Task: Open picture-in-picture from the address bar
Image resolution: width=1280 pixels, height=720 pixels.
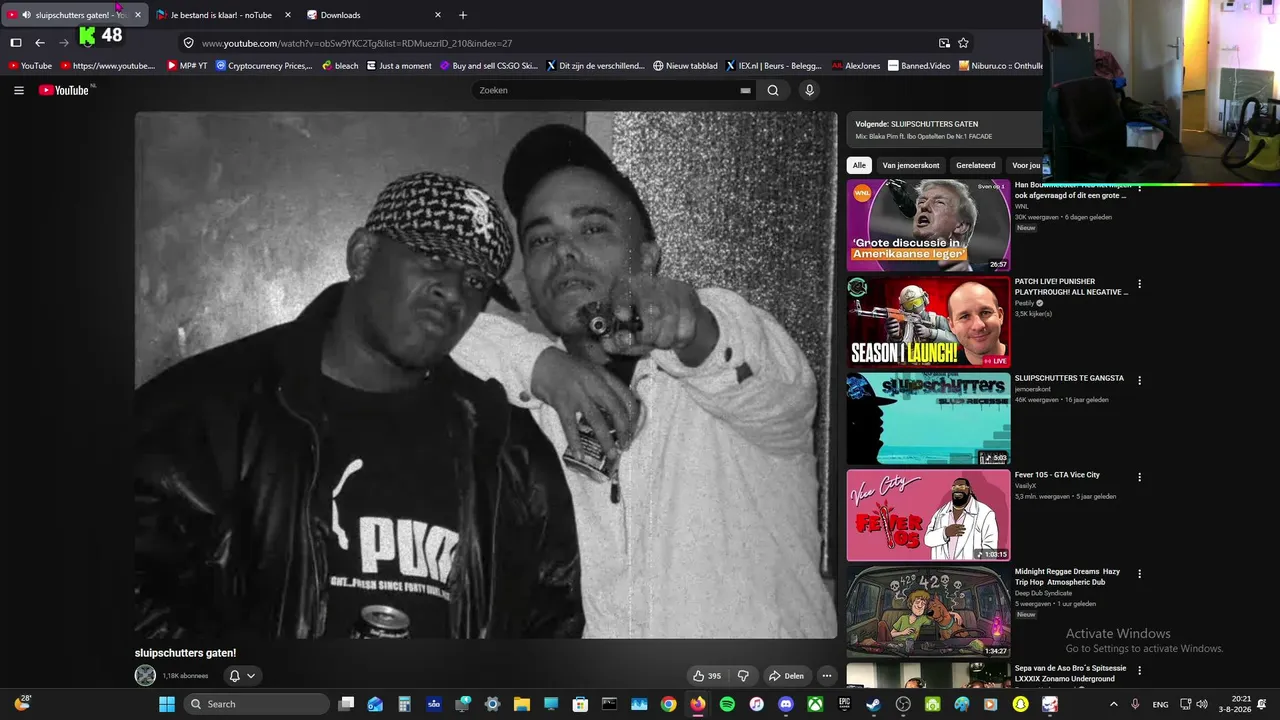Action: point(944,43)
